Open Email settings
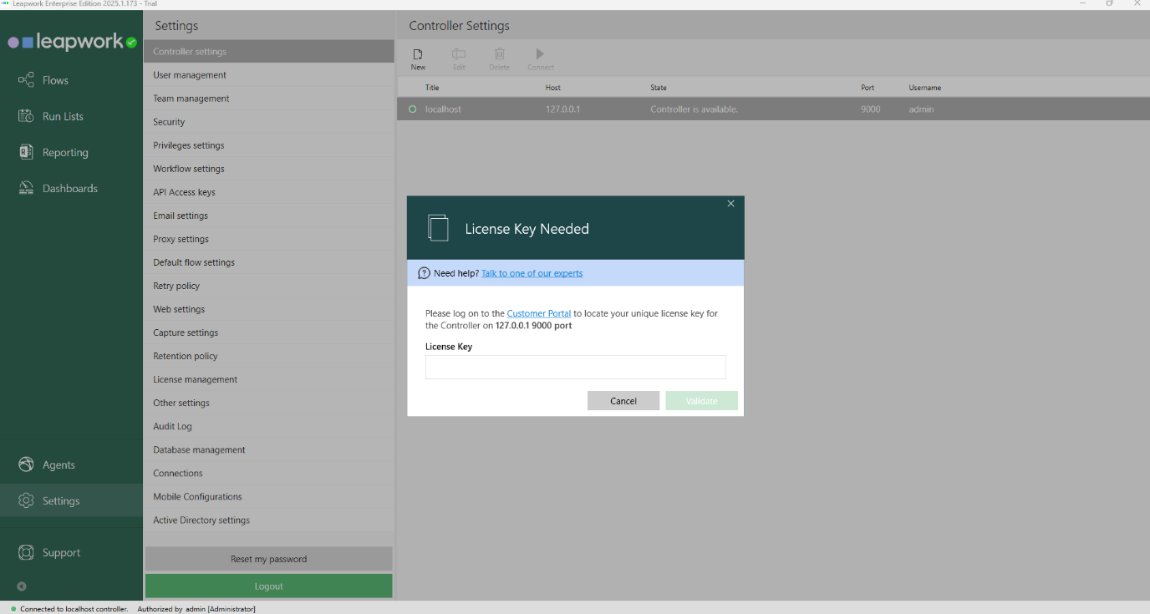The width and height of the screenshot is (1150, 614). pos(268,216)
